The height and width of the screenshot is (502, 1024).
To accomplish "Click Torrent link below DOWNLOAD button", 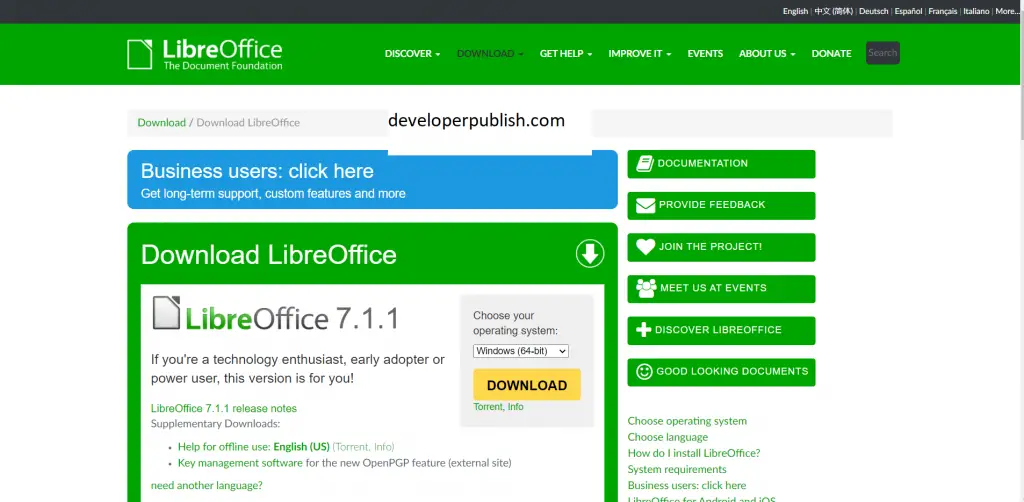I will click(488, 407).
